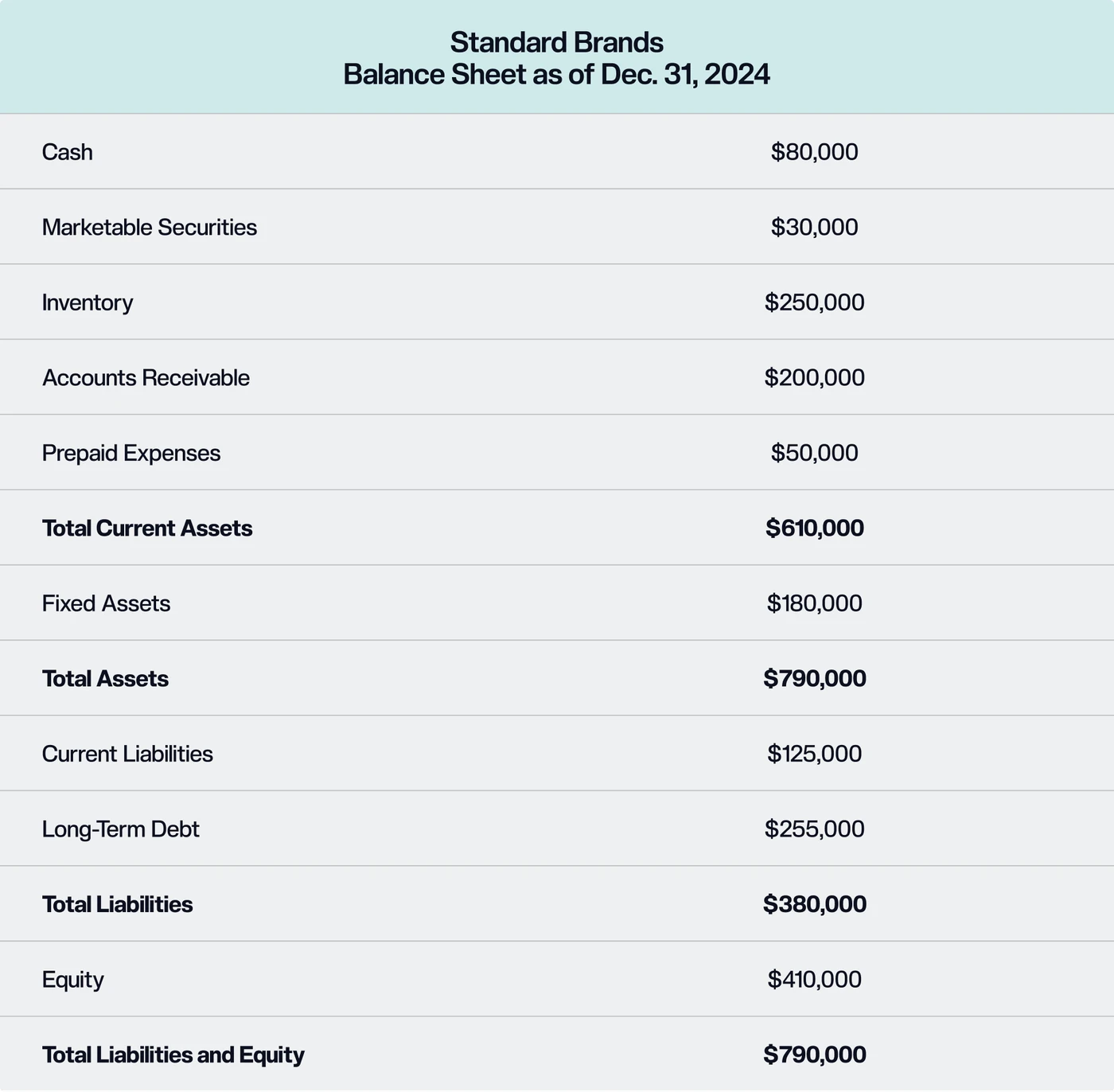Select the Standard Brands balance sheet title
1114x1092 pixels.
point(557,58)
